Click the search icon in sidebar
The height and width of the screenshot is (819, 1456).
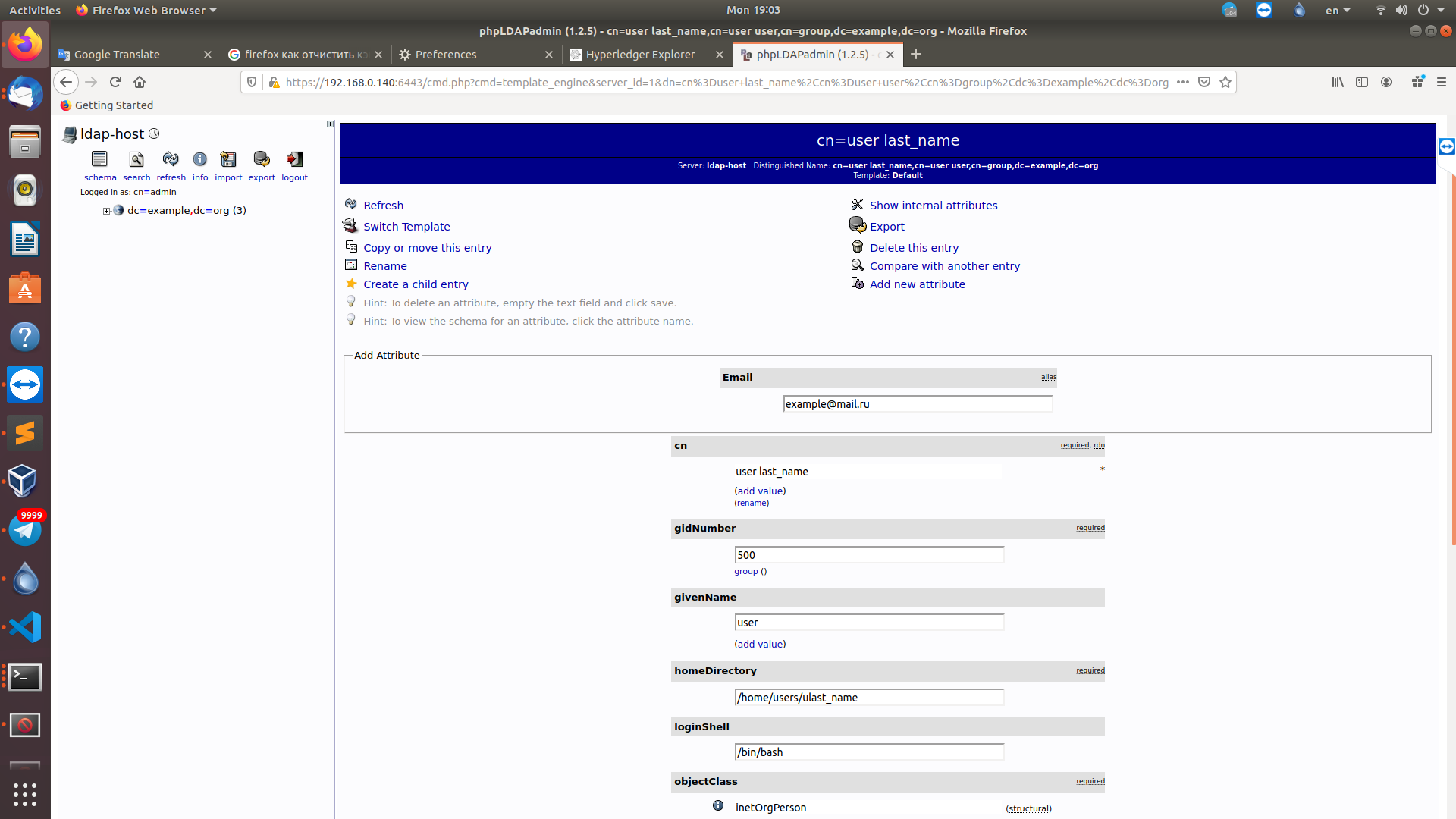pos(136,159)
